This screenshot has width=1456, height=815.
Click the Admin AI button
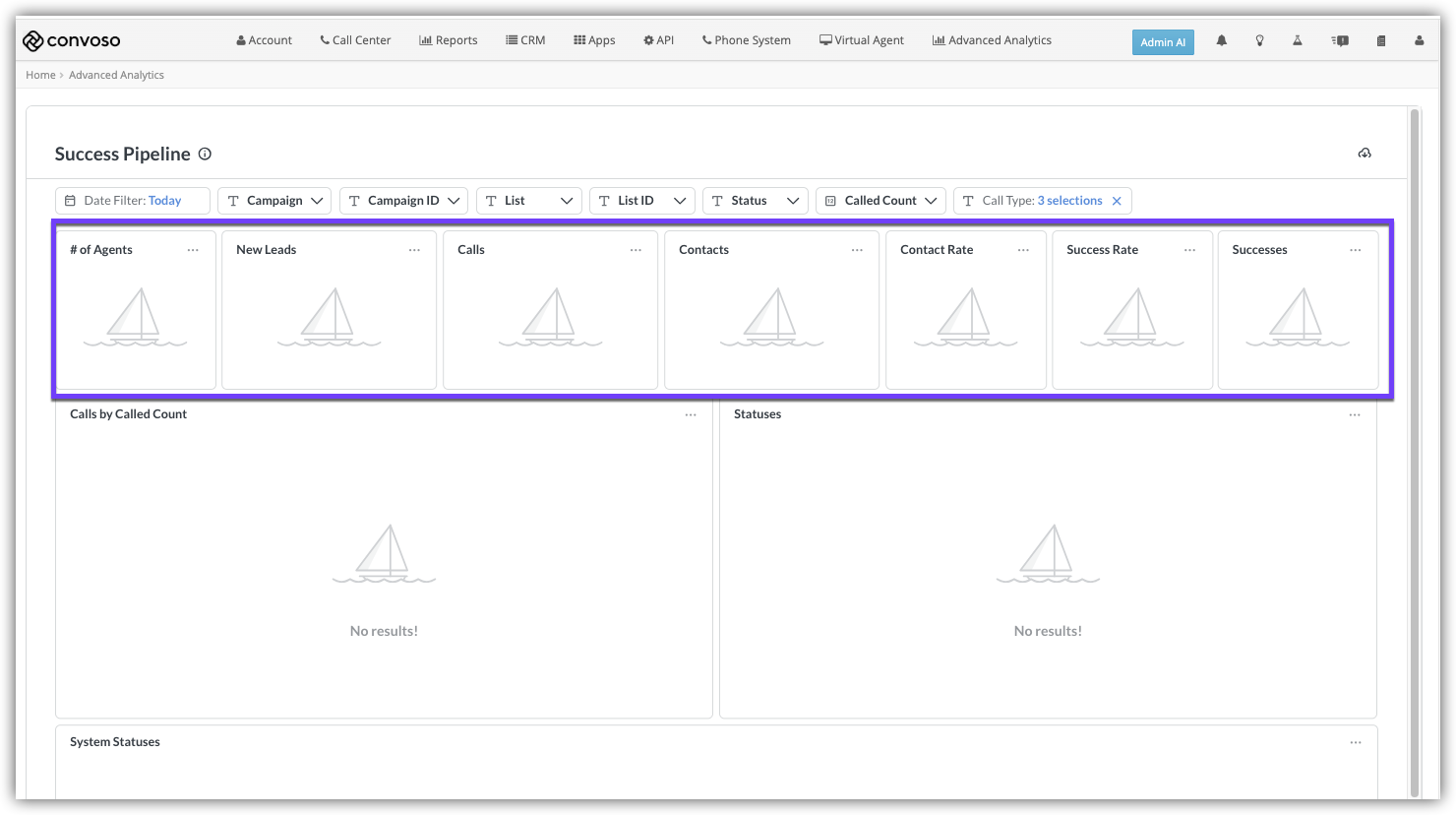point(1163,42)
